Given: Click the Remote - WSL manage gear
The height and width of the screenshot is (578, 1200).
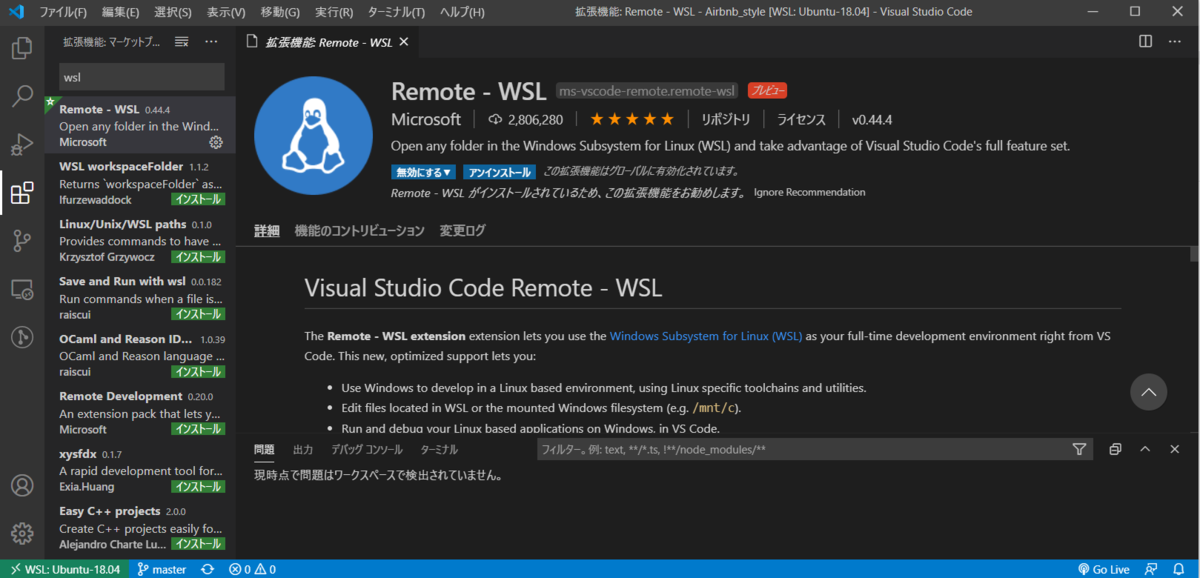Looking at the screenshot, I should [215, 143].
